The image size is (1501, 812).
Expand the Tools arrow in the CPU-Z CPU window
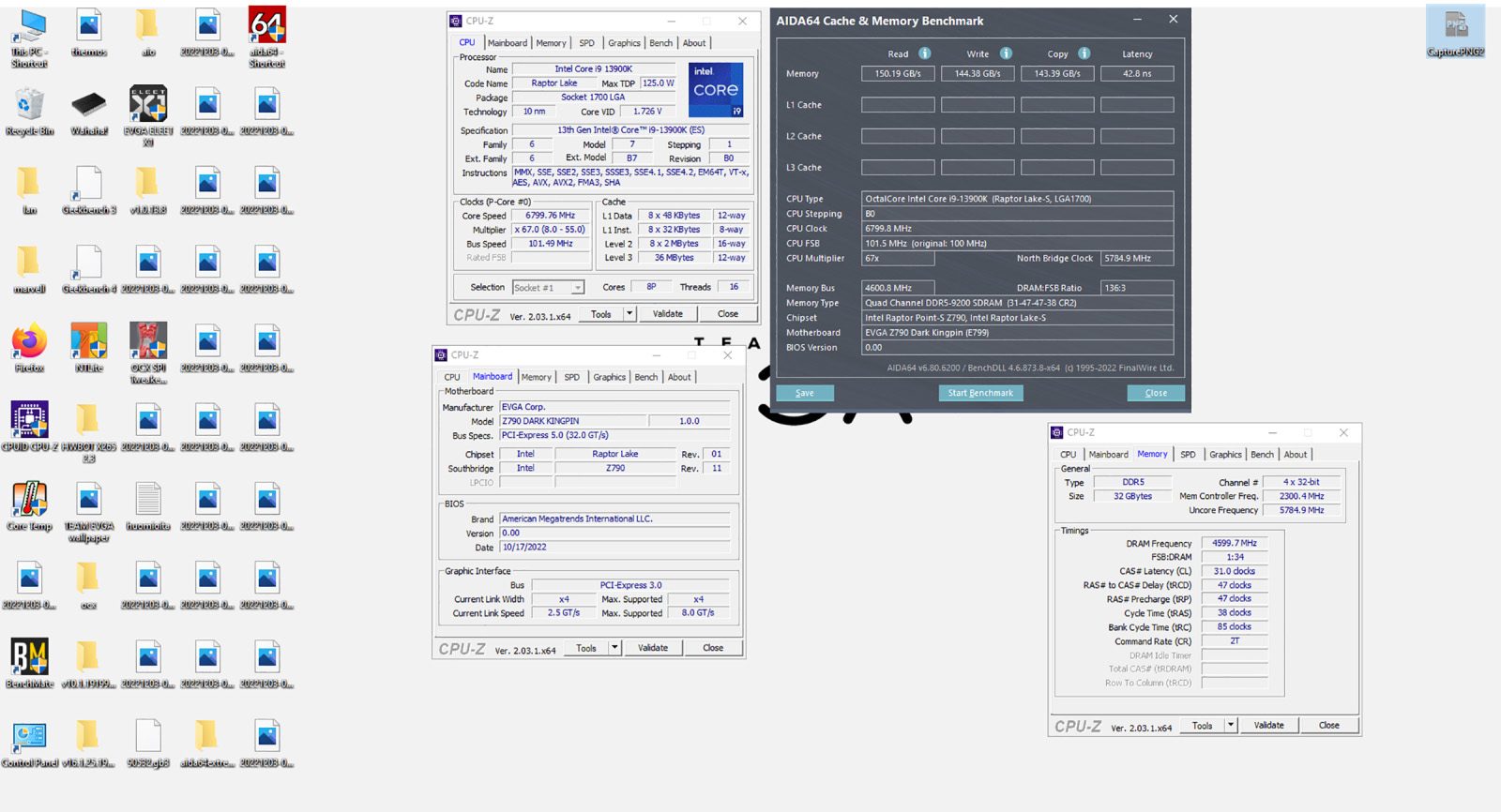pyautogui.click(x=629, y=314)
